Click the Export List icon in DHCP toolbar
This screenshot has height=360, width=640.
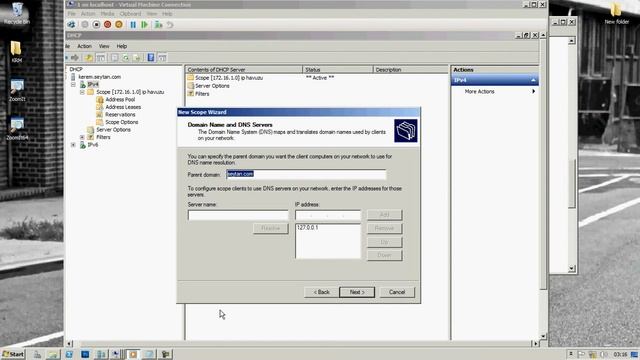tap(137, 58)
